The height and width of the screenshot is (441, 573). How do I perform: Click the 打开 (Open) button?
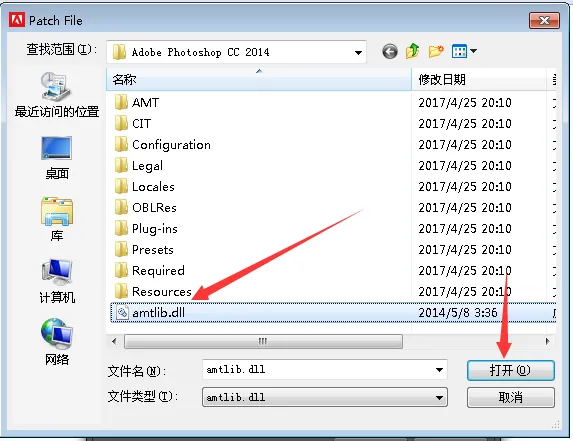(x=511, y=370)
